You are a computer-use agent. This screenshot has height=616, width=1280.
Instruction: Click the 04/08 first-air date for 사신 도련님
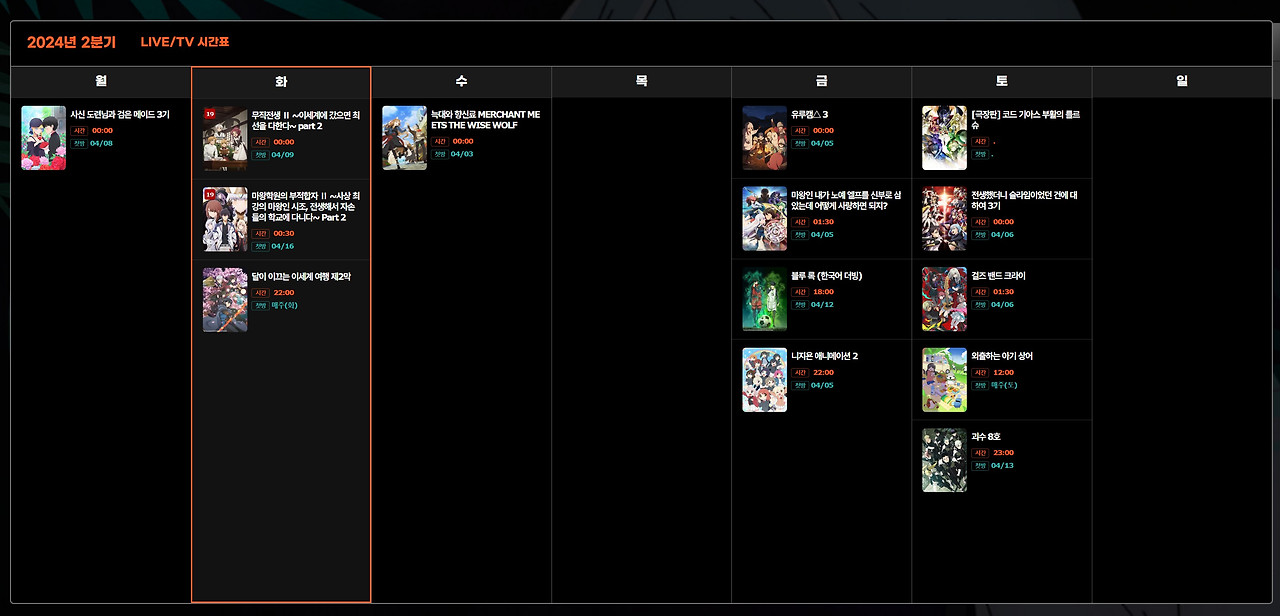click(101, 143)
